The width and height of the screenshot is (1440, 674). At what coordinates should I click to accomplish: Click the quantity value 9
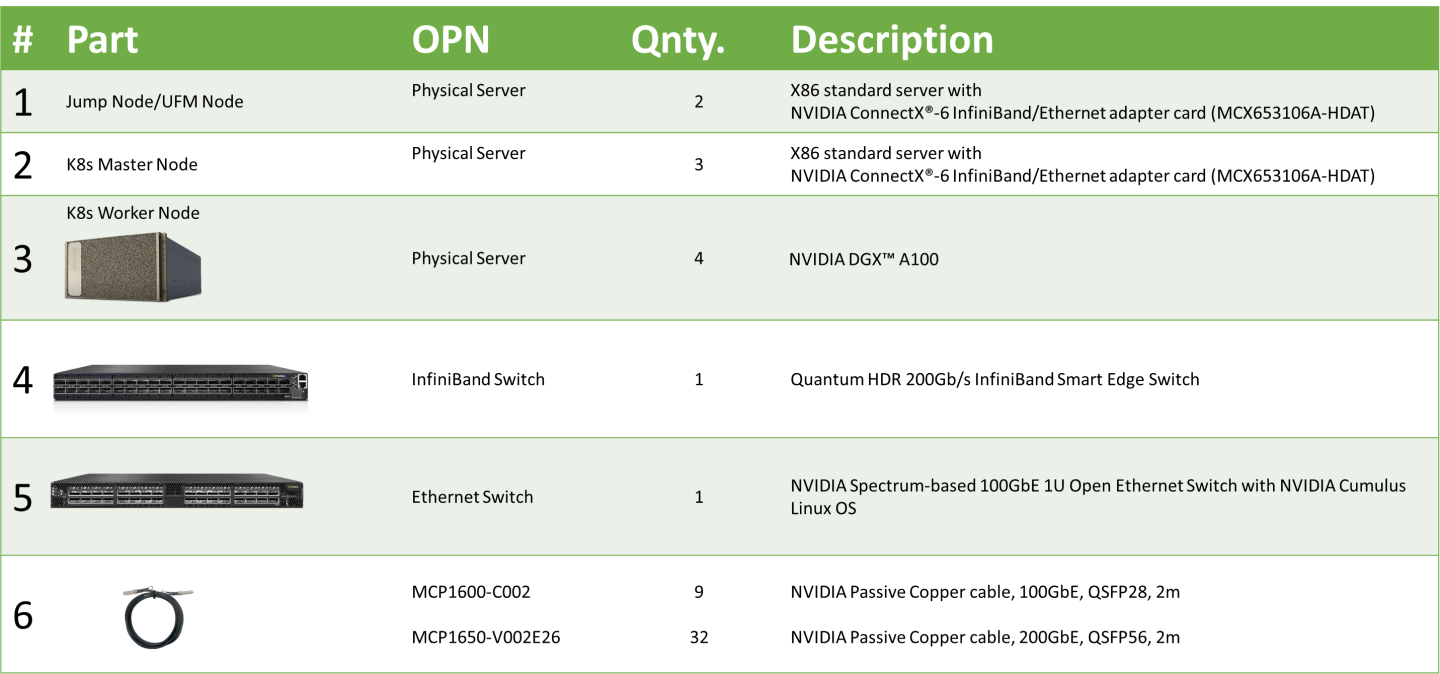point(699,592)
